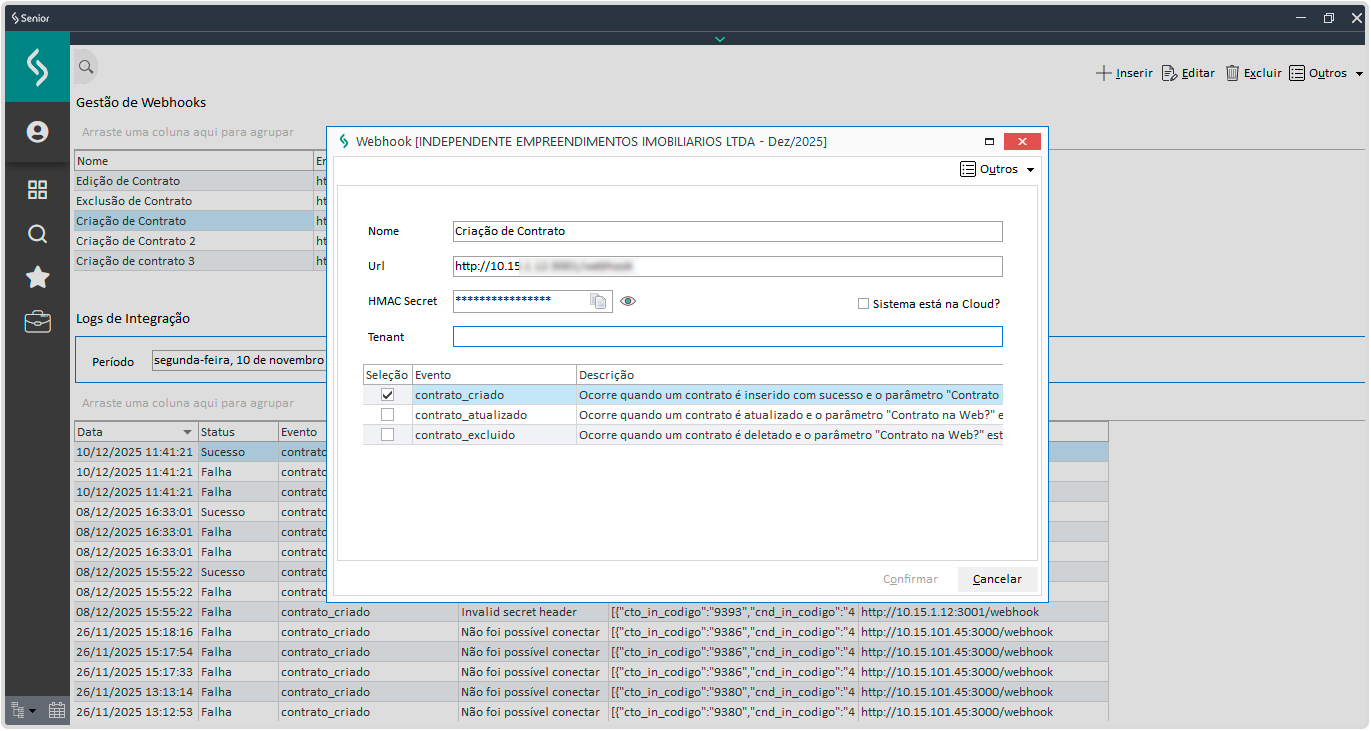
Task: Reveal HMAC Secret with the eye icon
Action: tap(628, 301)
